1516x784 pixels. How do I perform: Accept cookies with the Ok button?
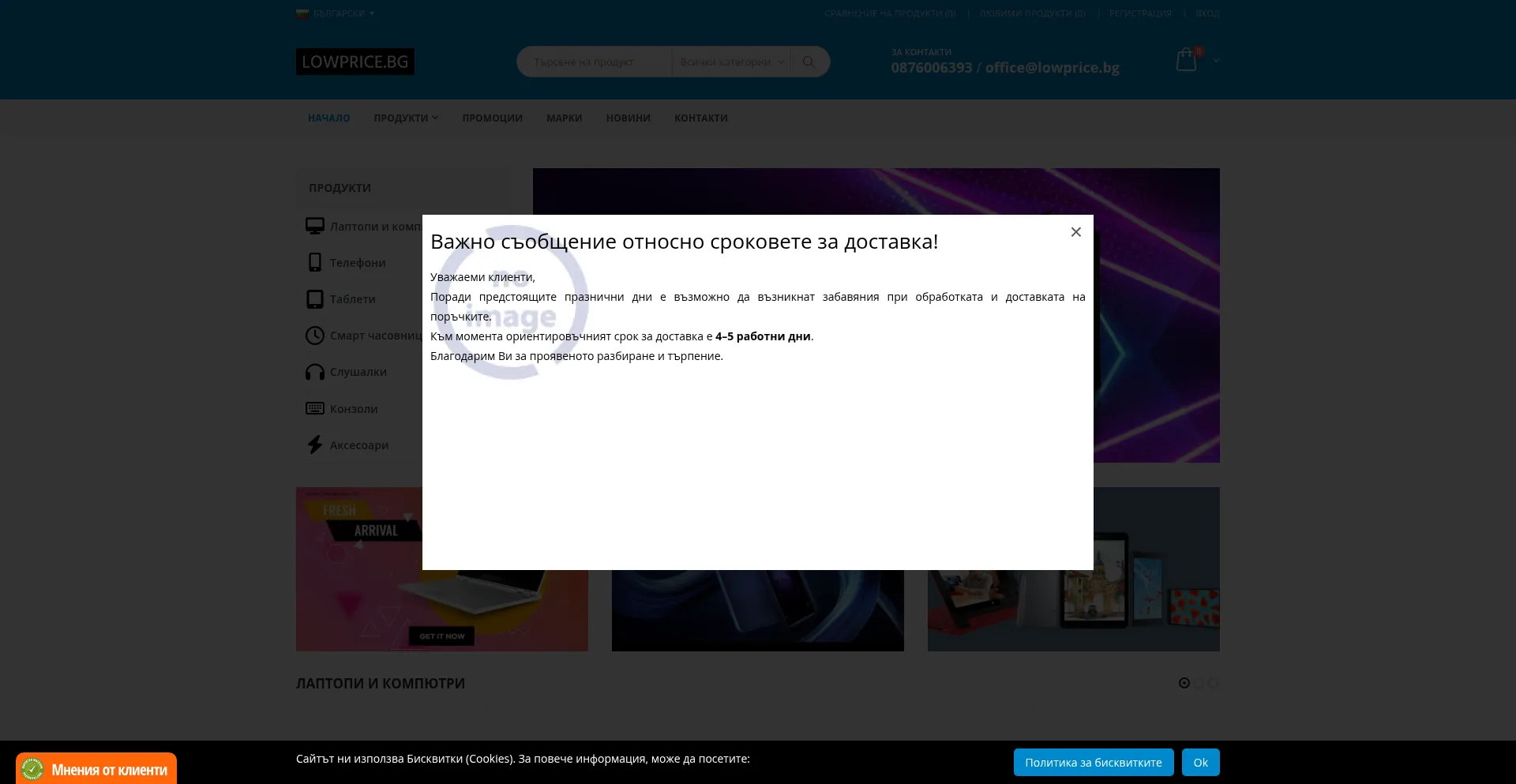1200,763
